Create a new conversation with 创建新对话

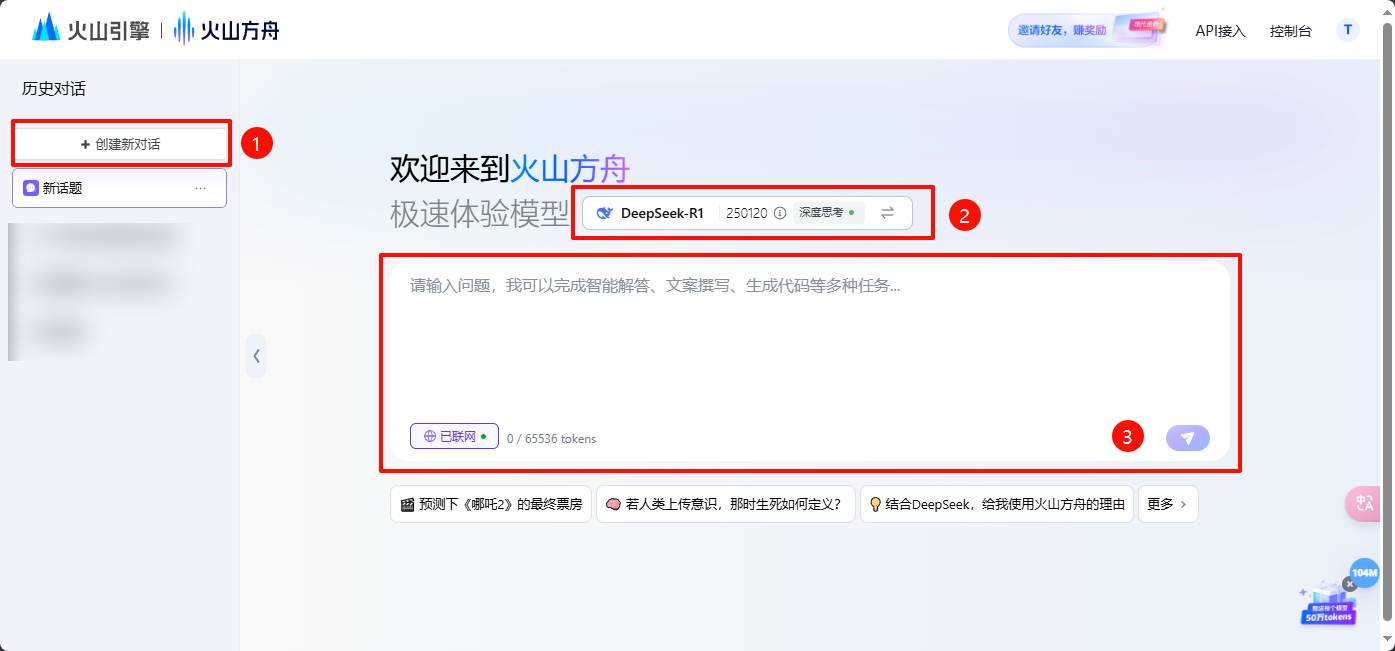[x=120, y=144]
